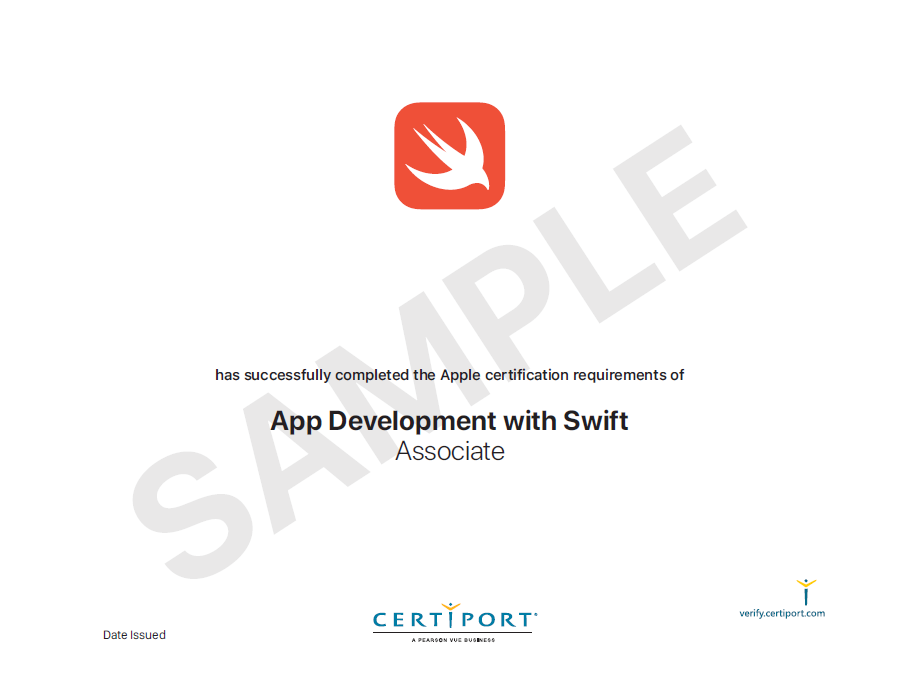The width and height of the screenshot is (901, 699).
Task: Open the verify.certiport.com link
Action: click(x=782, y=613)
